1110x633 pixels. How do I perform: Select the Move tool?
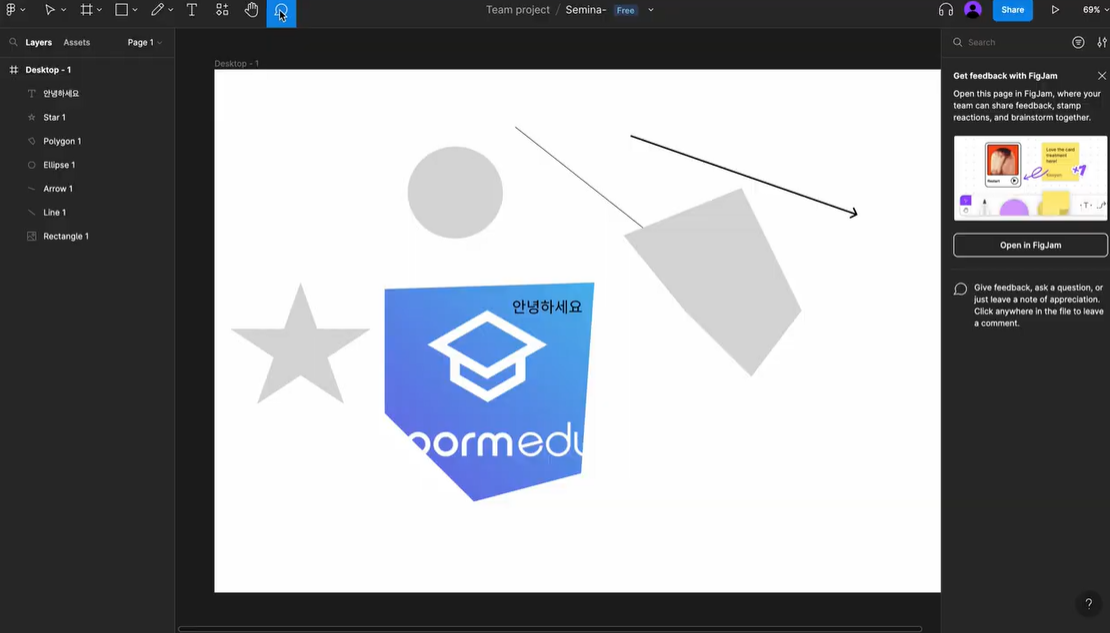[50, 10]
